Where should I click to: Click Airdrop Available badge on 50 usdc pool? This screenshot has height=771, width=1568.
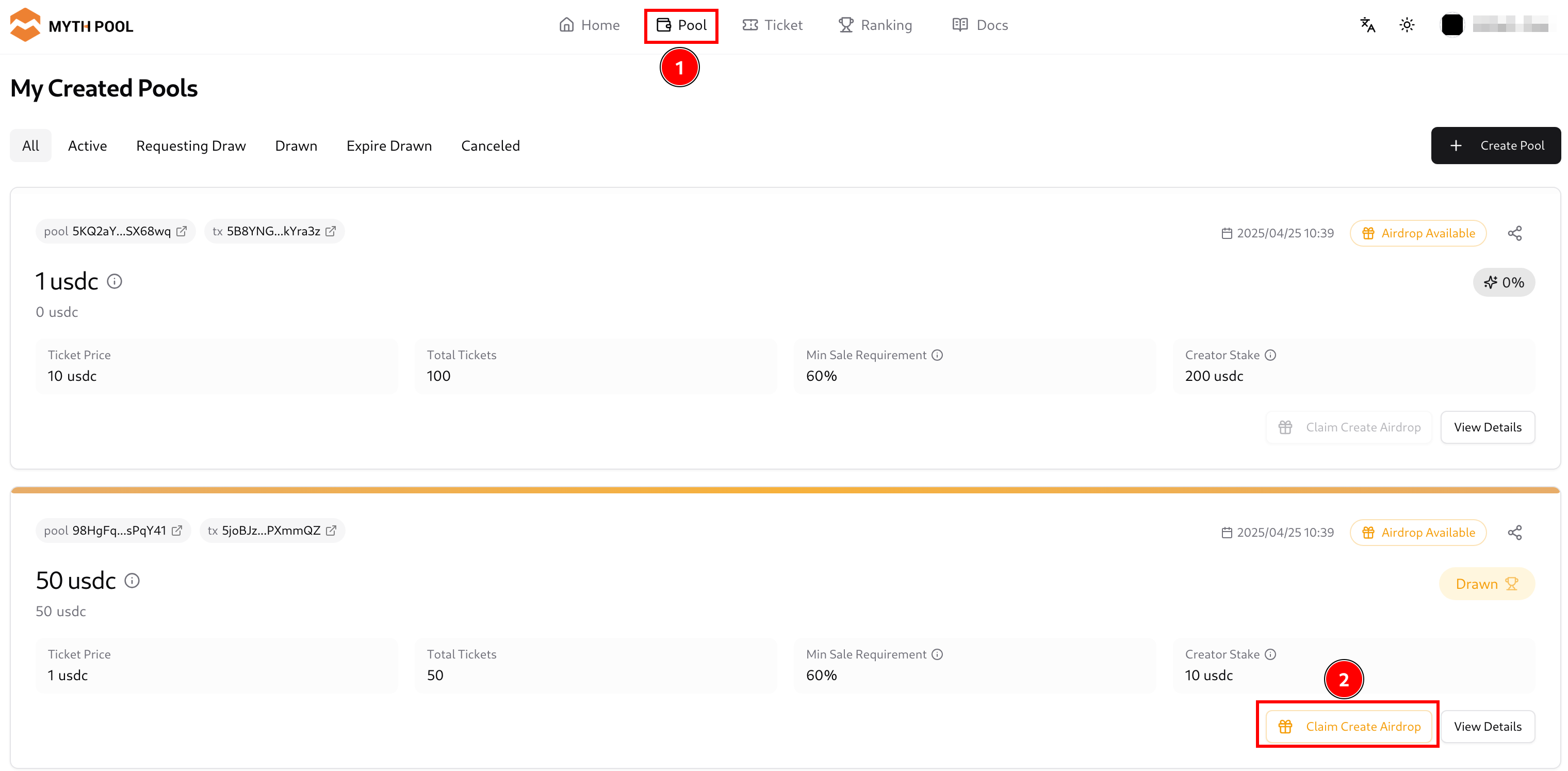click(1418, 533)
